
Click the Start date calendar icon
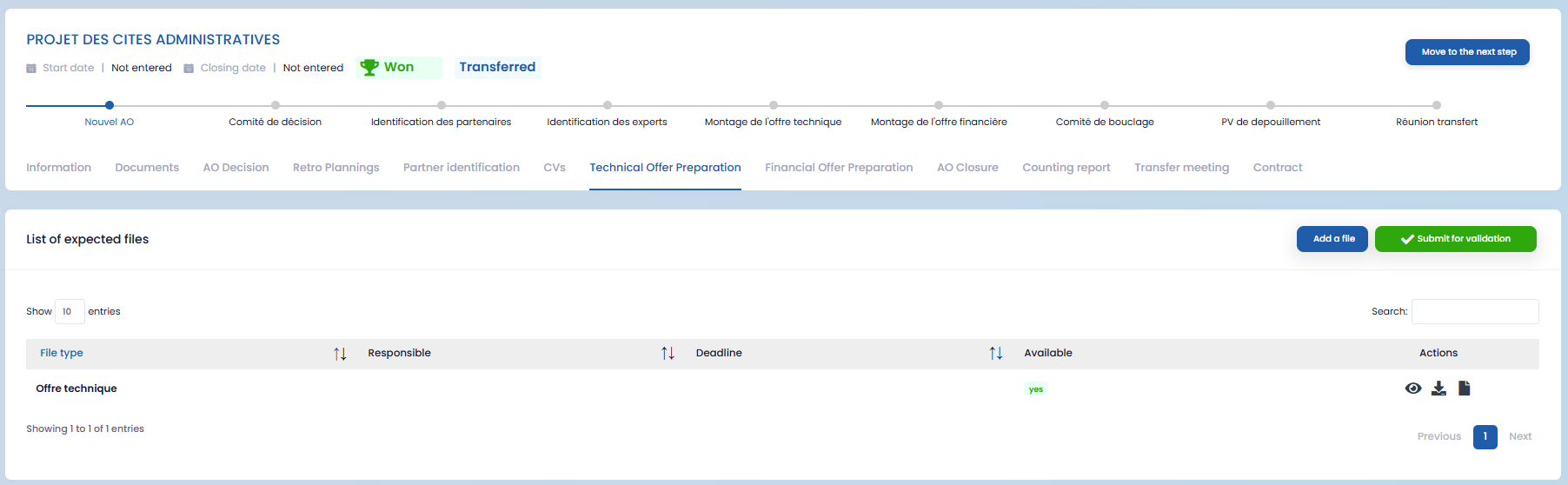(31, 68)
